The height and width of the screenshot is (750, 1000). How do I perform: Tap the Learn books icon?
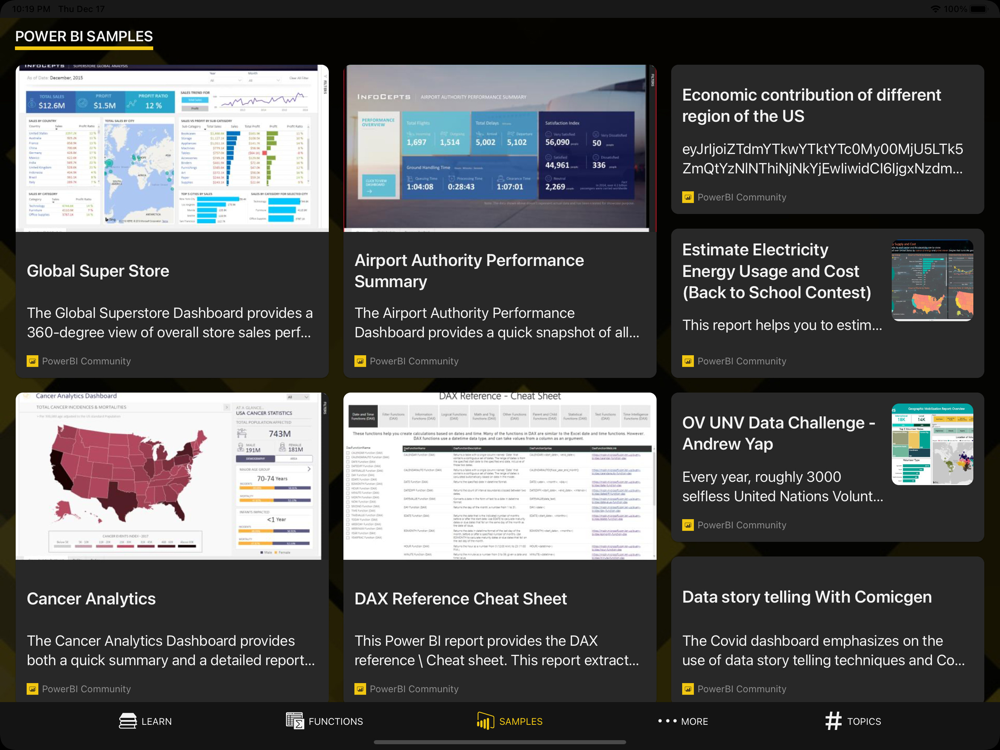coord(128,721)
